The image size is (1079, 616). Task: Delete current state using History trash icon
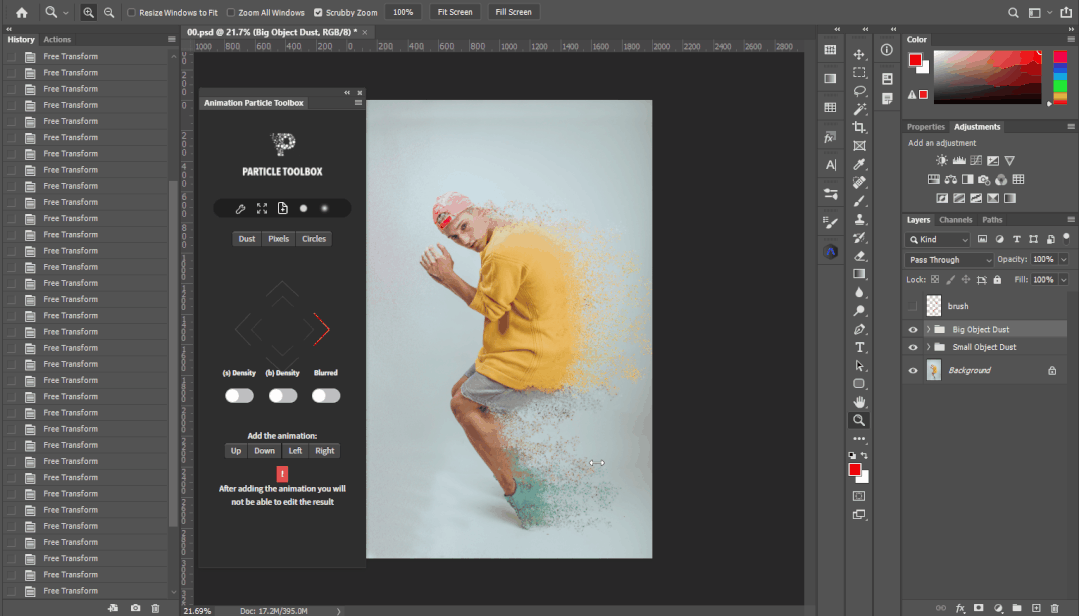click(x=155, y=608)
